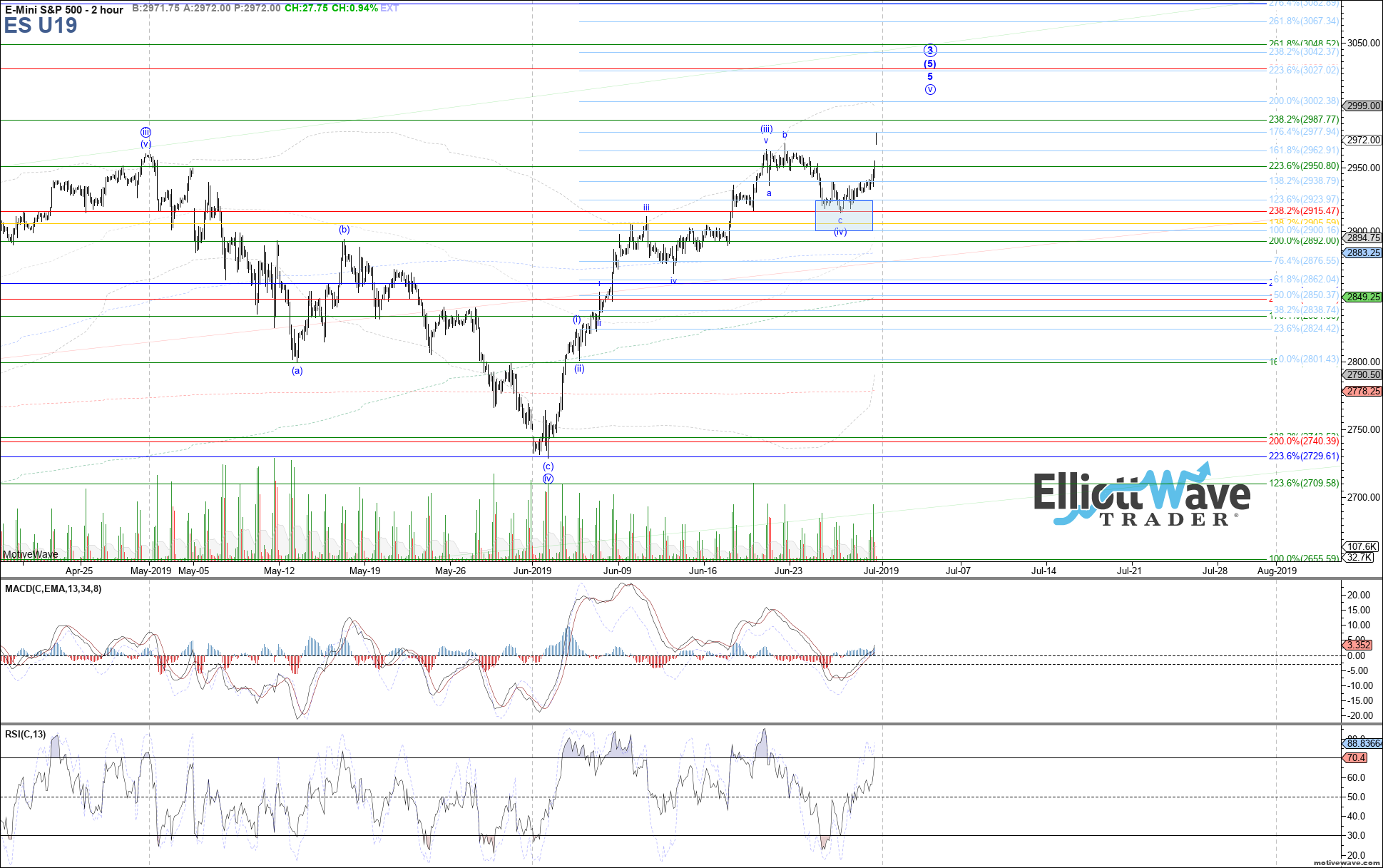Click the 2999.00 price axis tag
Image resolution: width=1383 pixels, height=868 pixels.
(1363, 106)
